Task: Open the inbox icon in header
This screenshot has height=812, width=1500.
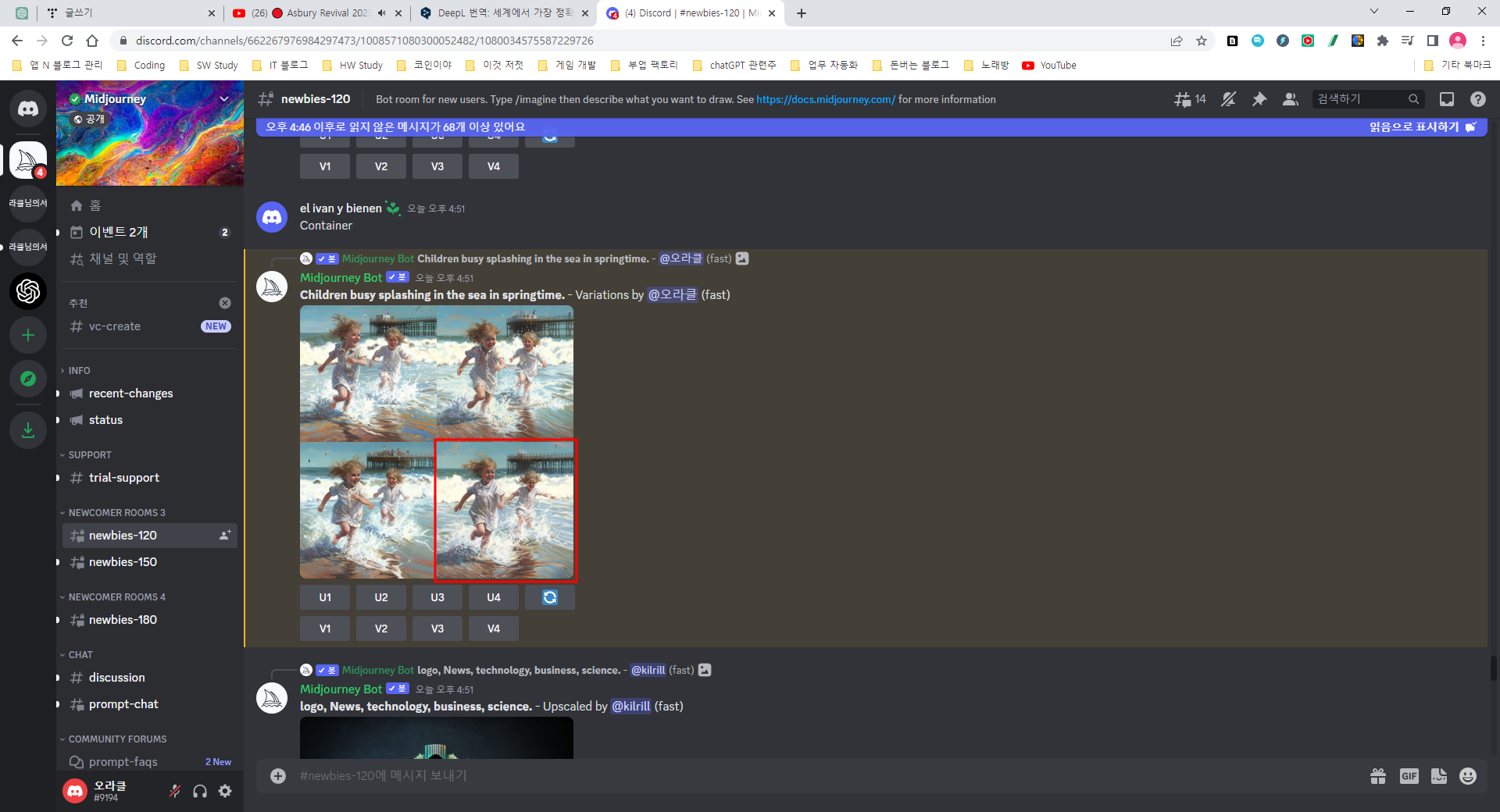Action: pos(1447,99)
